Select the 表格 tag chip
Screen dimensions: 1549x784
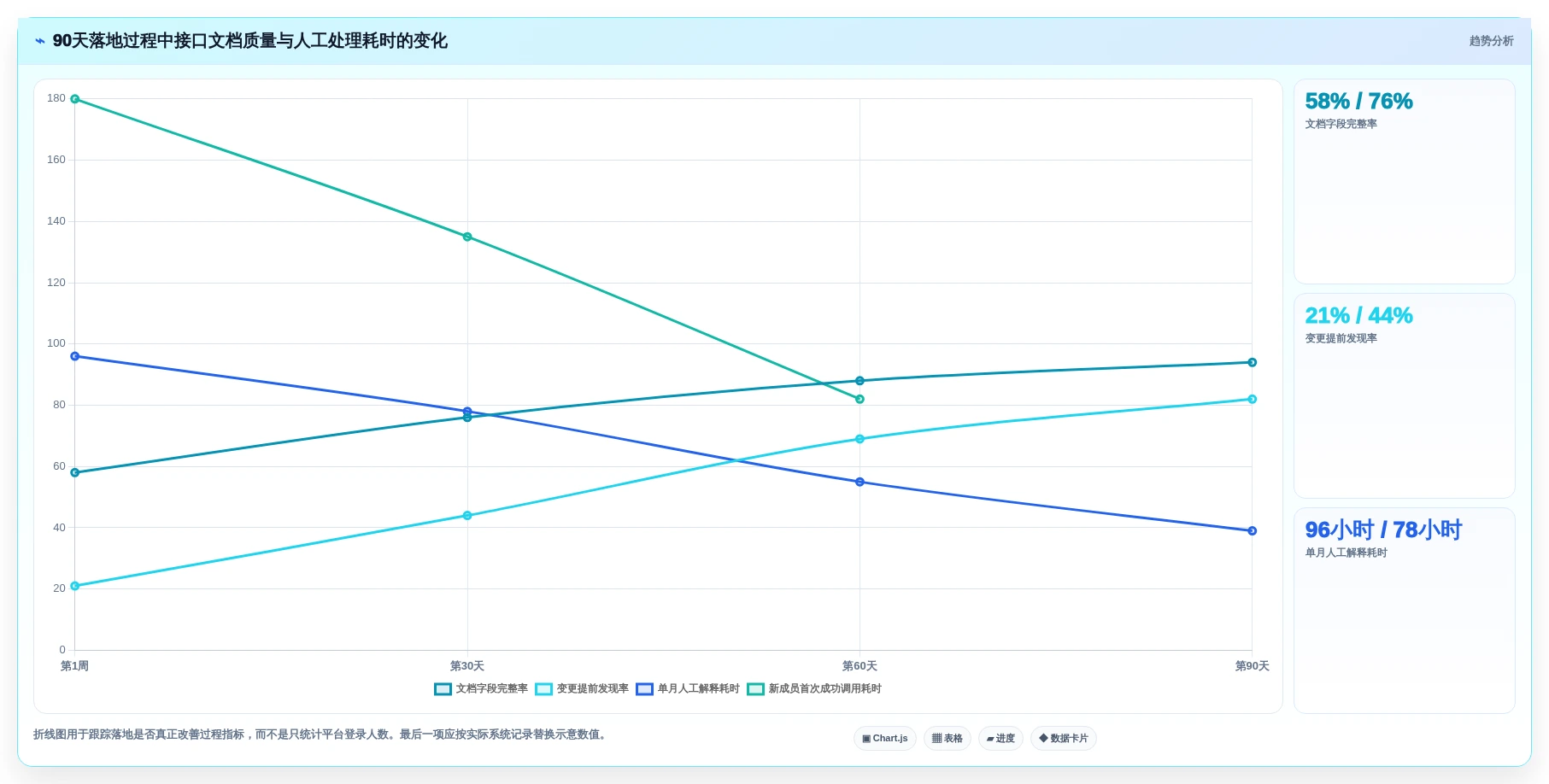[x=948, y=738]
